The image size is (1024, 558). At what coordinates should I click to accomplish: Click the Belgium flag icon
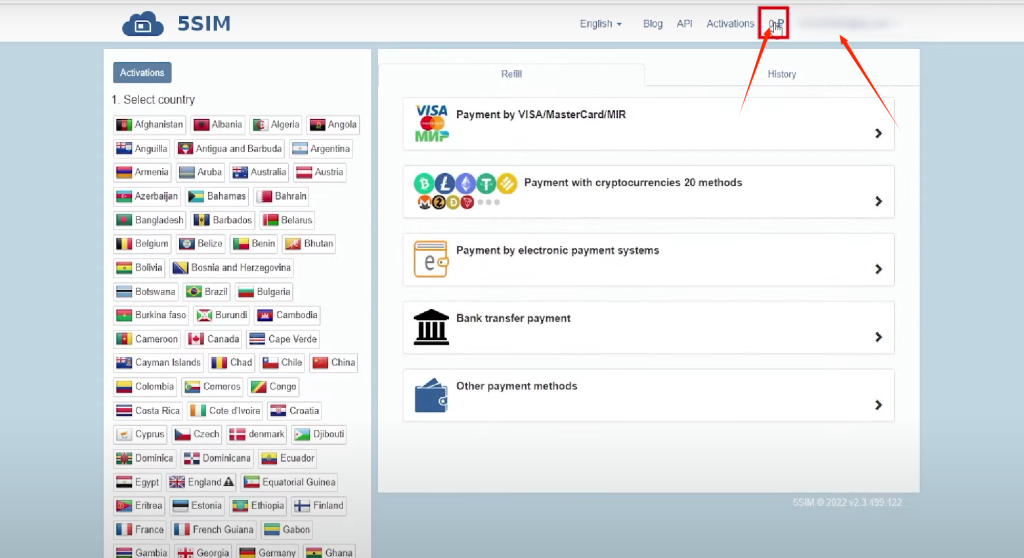[123, 244]
